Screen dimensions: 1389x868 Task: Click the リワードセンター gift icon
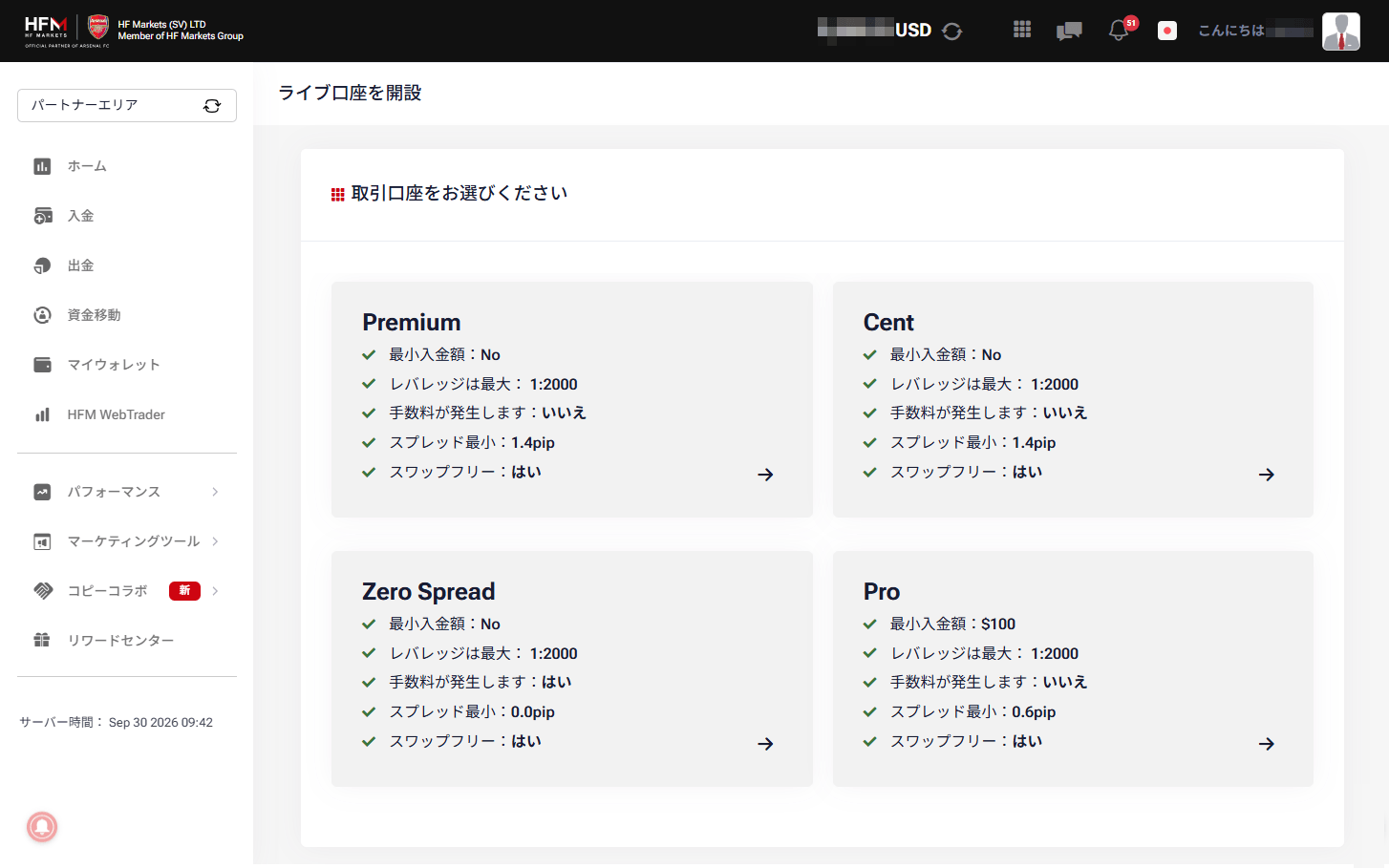point(42,641)
